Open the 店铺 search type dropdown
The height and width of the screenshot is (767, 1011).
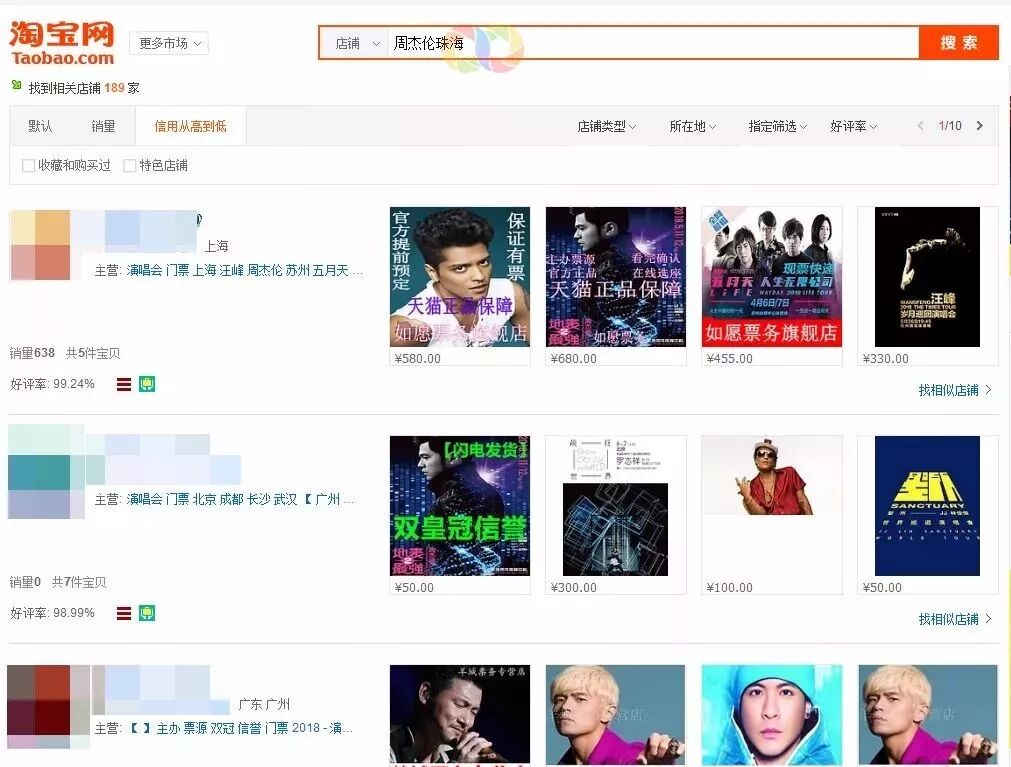357,43
